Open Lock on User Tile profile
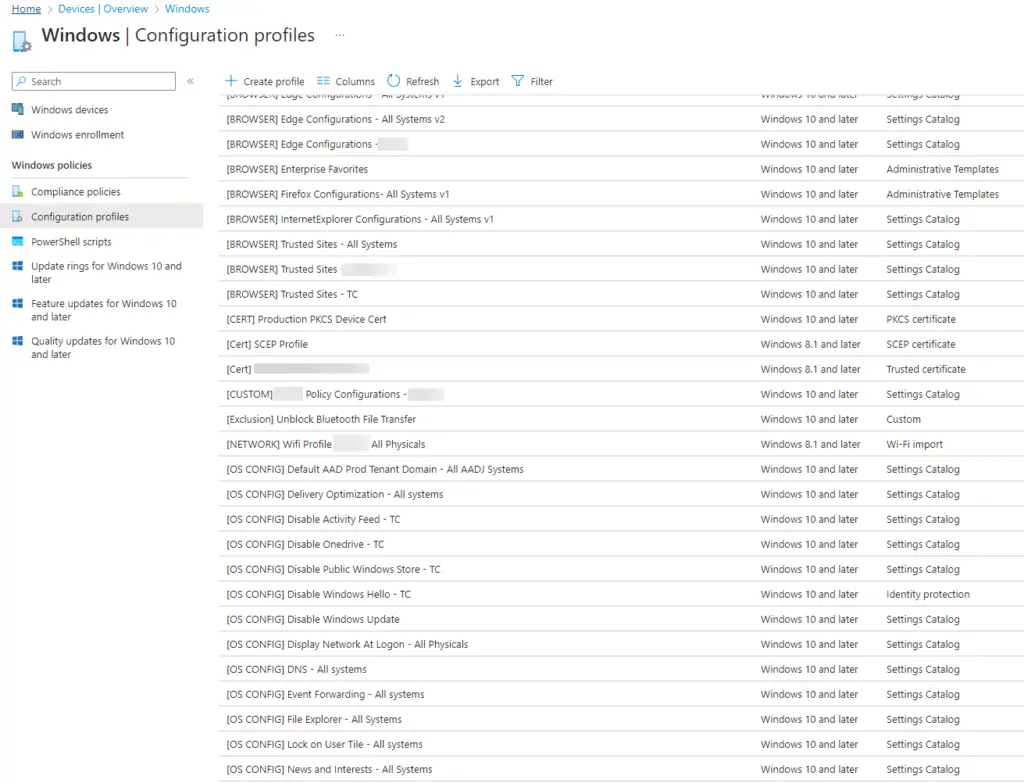This screenshot has height=783, width=1024. point(325,744)
